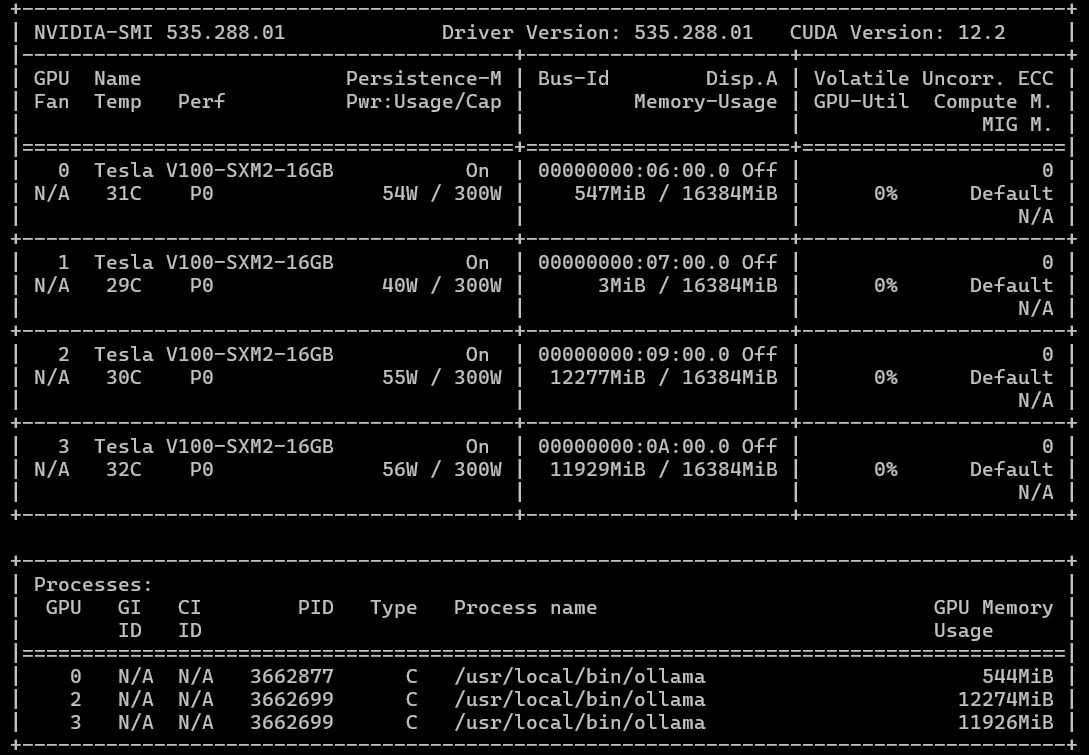Select PID 3662877 in the process list

click(x=291, y=676)
